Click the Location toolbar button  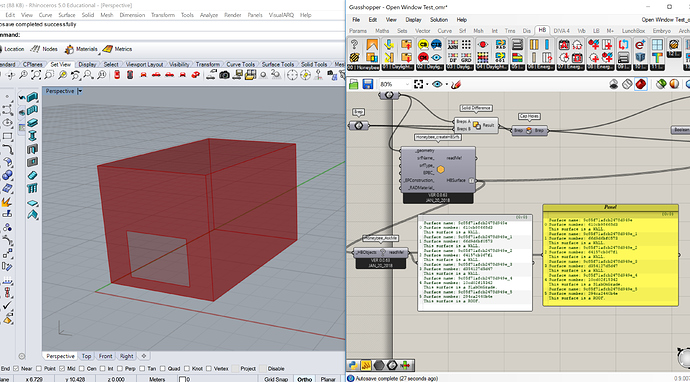pos(12,49)
